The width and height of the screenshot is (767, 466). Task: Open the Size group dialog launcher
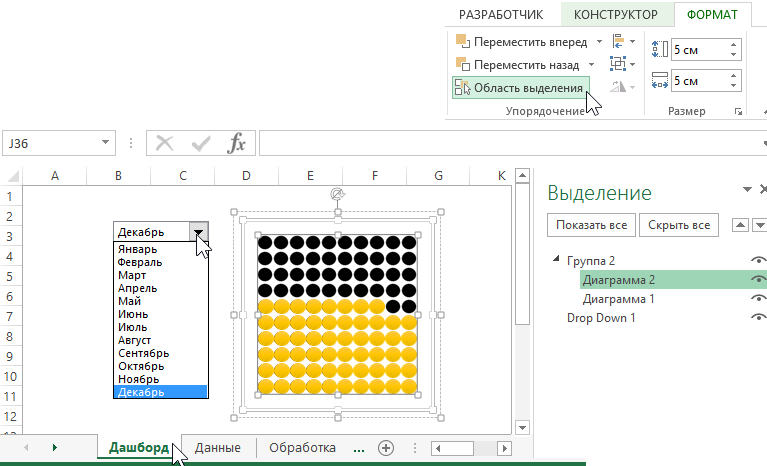[738, 112]
